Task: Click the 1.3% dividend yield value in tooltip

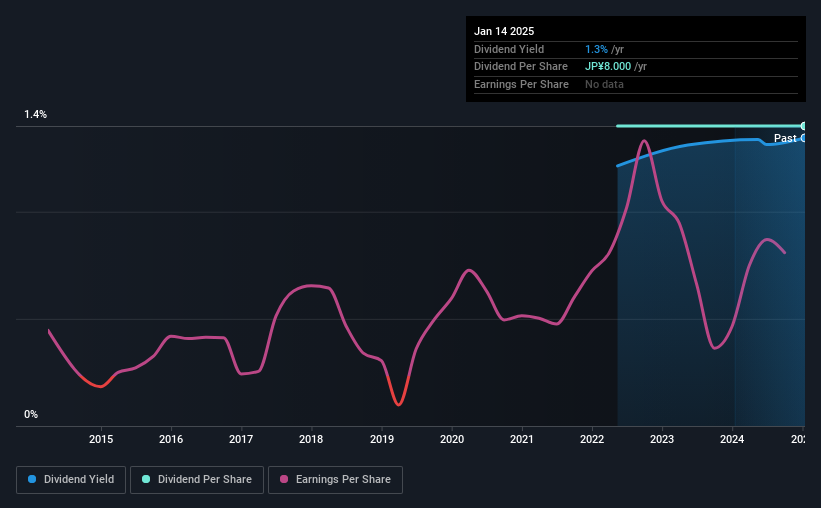Action: pyautogui.click(x=595, y=49)
